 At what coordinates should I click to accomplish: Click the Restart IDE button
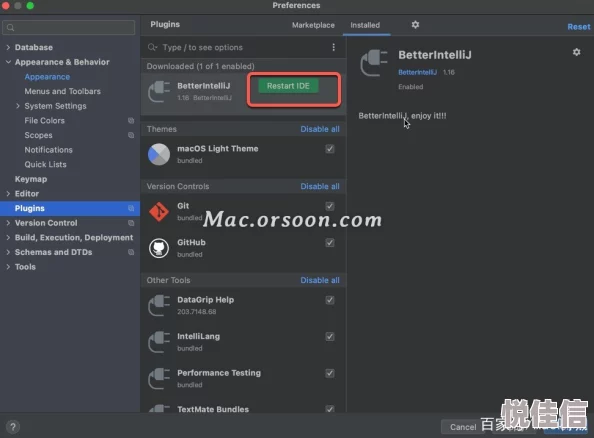tap(288, 86)
